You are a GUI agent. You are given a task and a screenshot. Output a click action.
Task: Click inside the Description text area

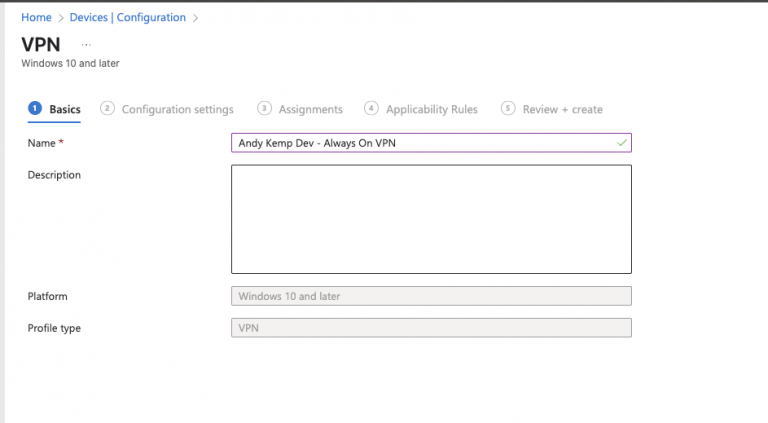click(x=431, y=219)
